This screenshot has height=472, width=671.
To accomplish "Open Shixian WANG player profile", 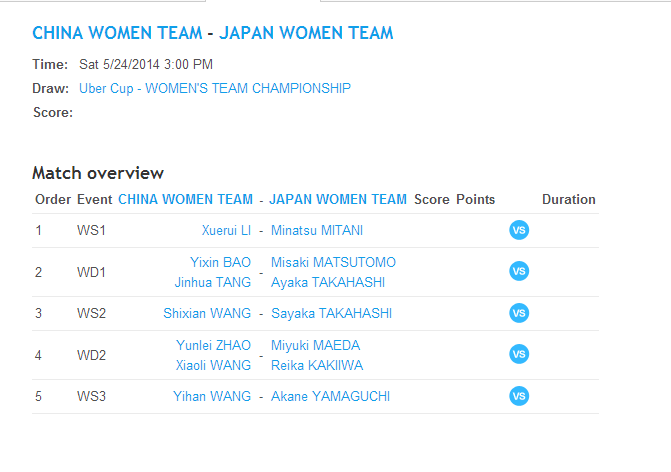I will point(207,313).
